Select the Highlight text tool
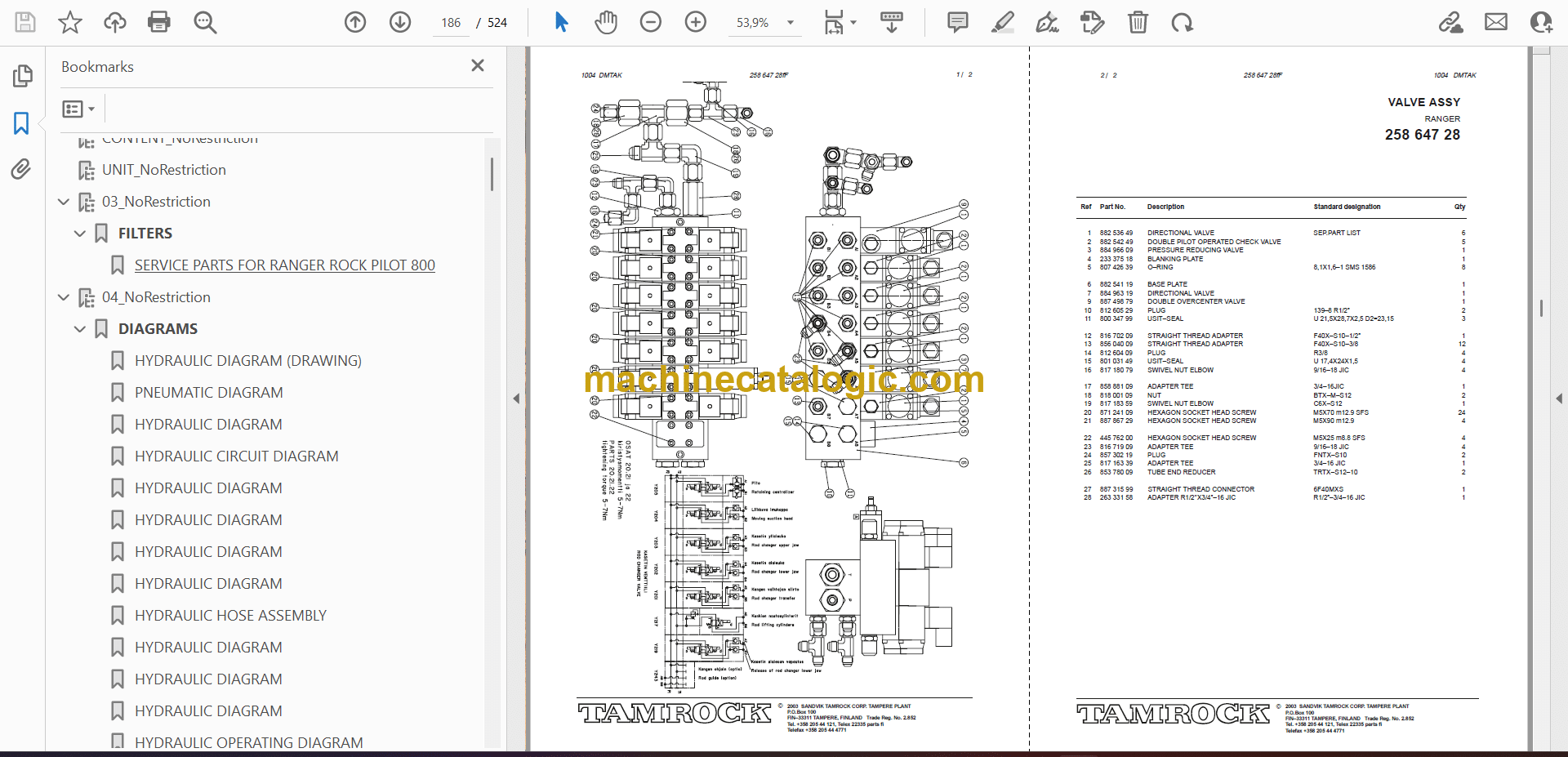1568x757 pixels. pyautogui.click(x=1003, y=22)
